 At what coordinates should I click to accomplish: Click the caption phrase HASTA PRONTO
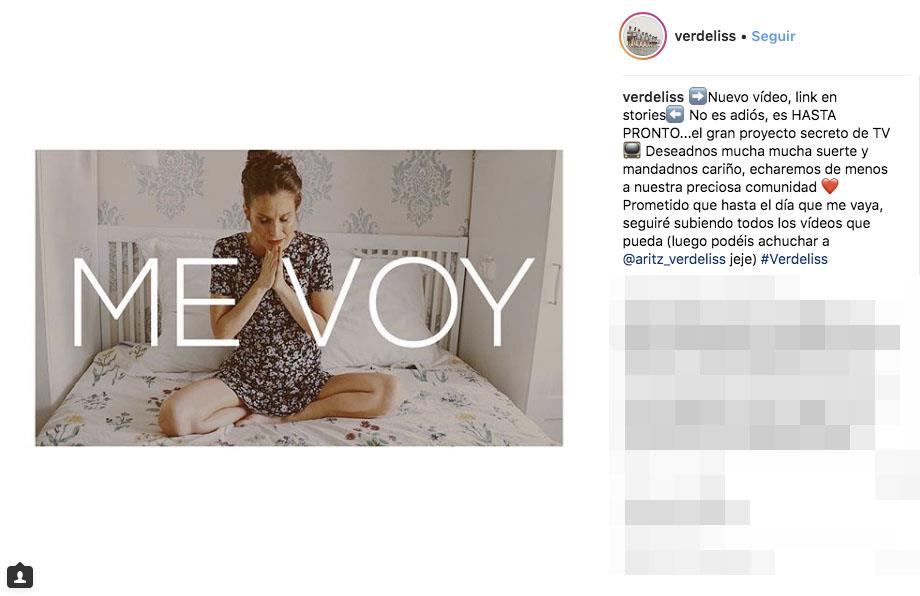[729, 124]
